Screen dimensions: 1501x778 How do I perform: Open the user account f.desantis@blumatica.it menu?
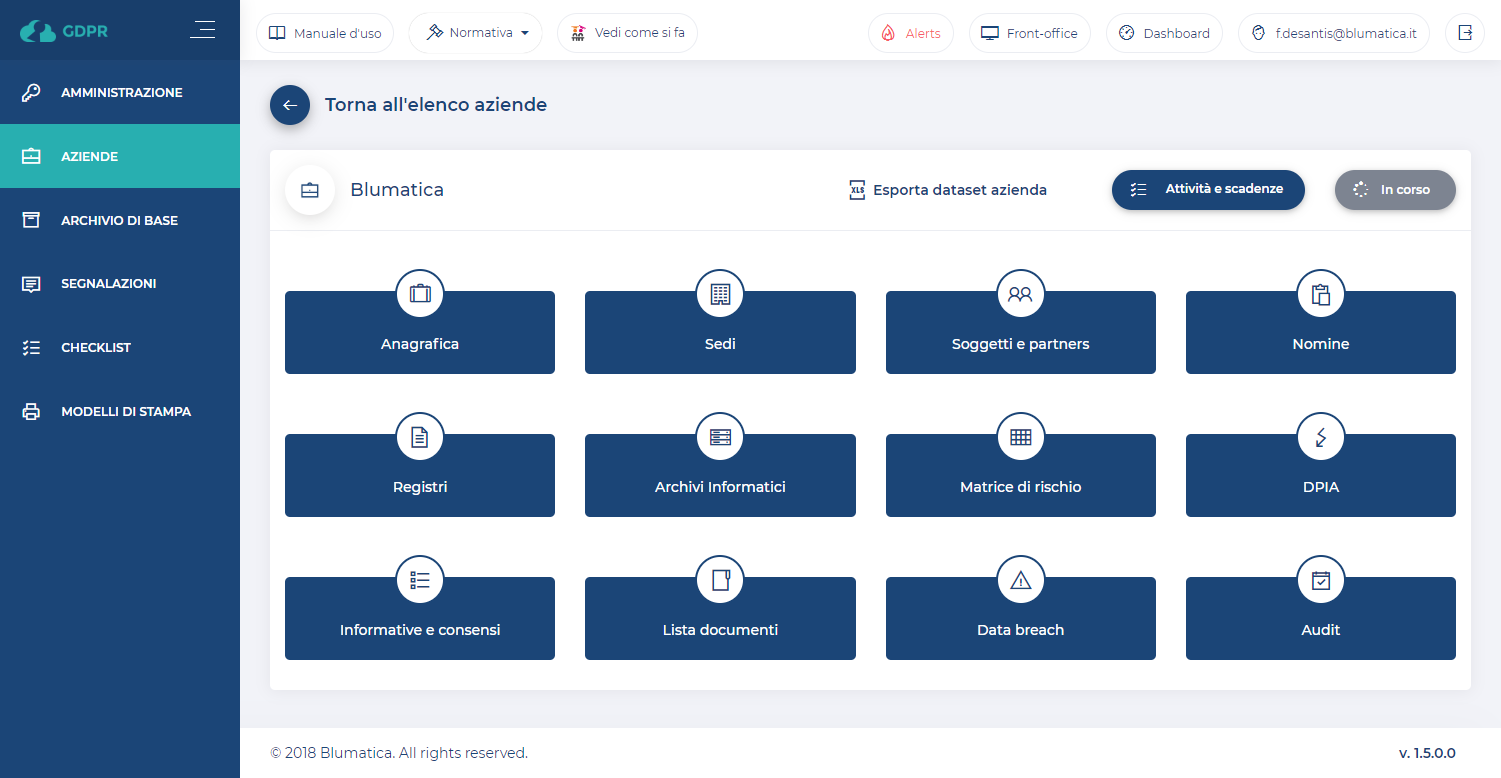coord(1333,33)
